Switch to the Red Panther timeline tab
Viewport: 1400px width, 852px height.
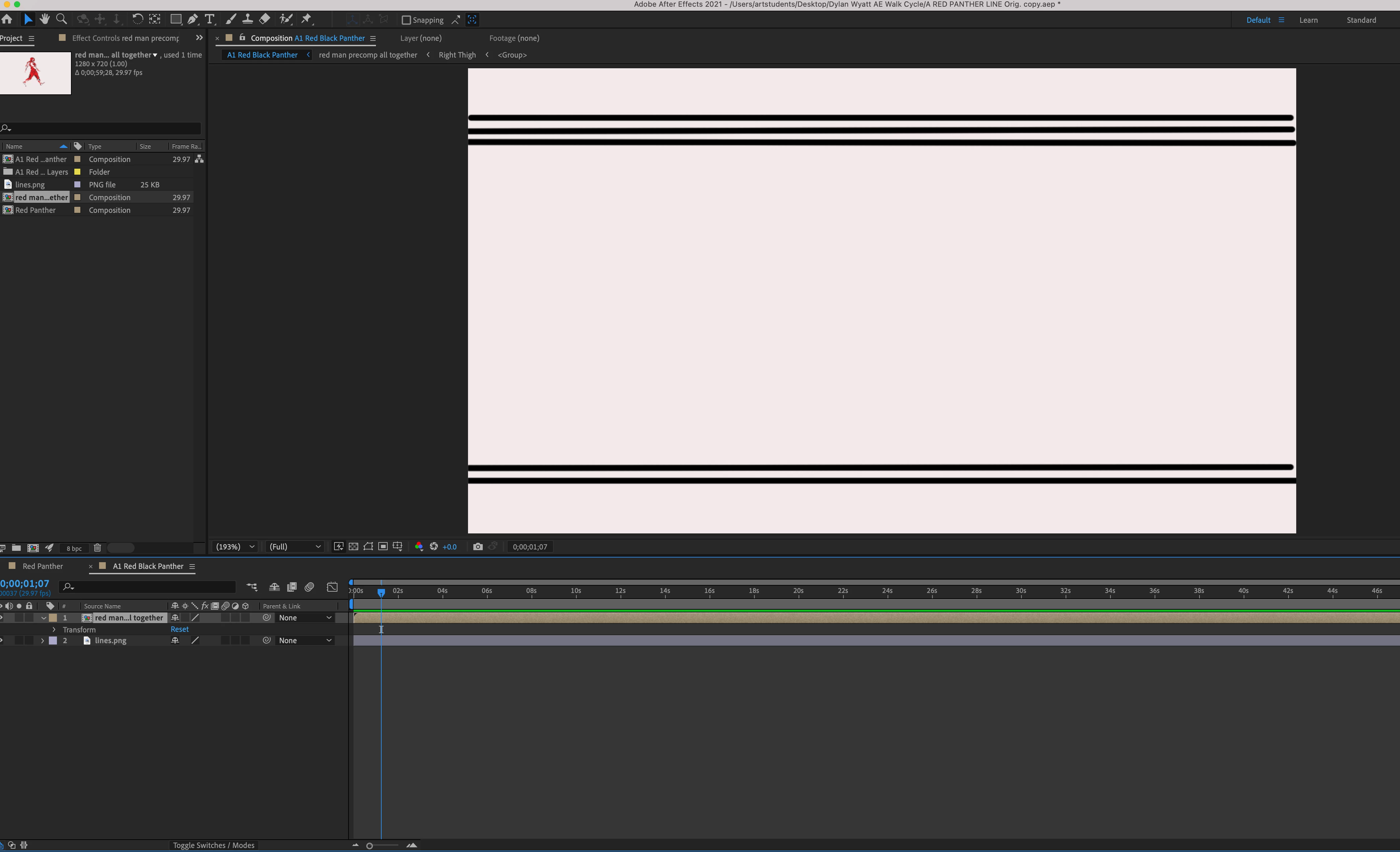[43, 566]
